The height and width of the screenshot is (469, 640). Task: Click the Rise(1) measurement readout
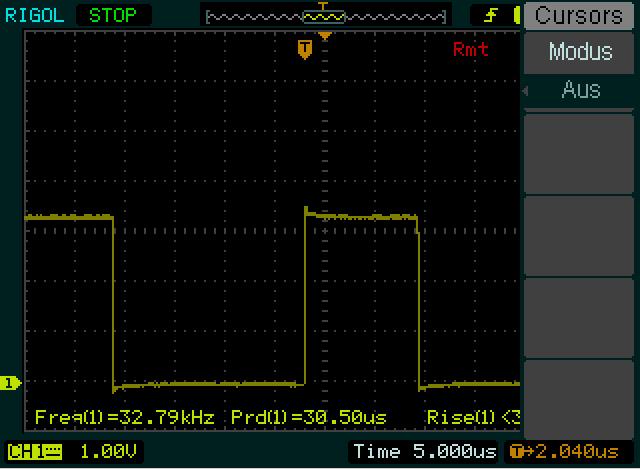472,416
